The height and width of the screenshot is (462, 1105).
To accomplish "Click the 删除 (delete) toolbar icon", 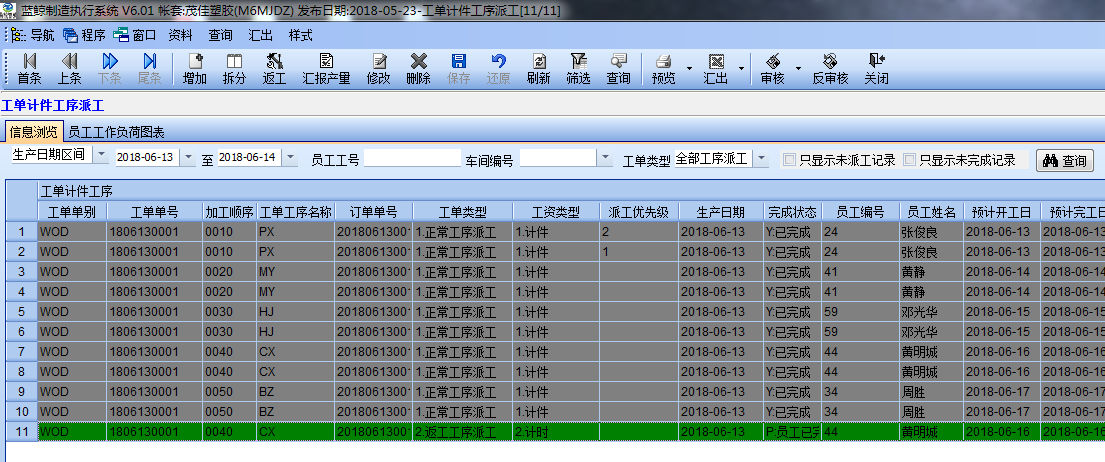I will (x=418, y=68).
